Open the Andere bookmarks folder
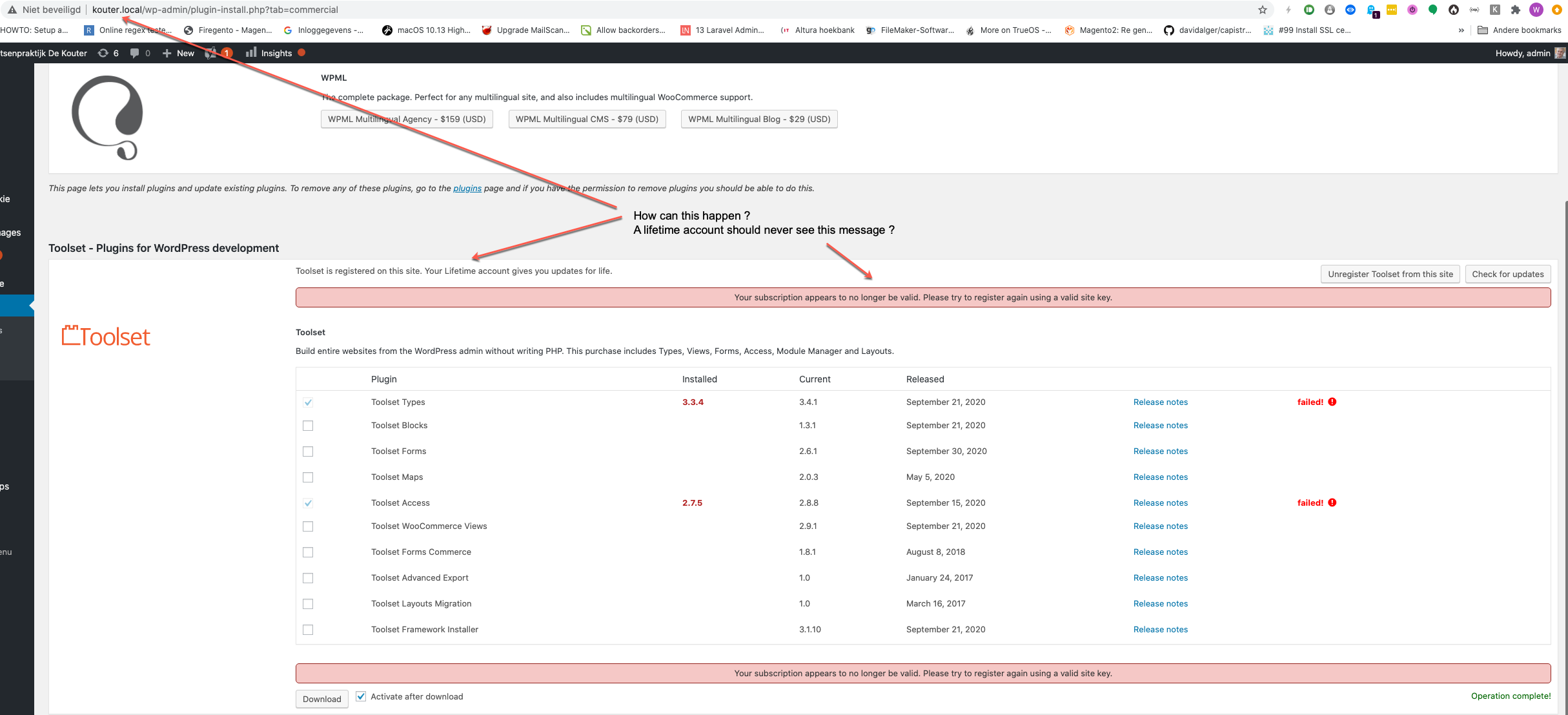Viewport: 1568px width, 715px height. tap(1520, 30)
